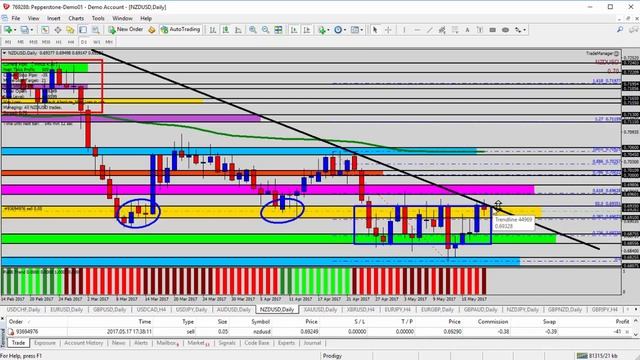The width and height of the screenshot is (640, 360).
Task: Expand the Indicators dropdown arrow
Action: pyautogui.click(x=329, y=30)
